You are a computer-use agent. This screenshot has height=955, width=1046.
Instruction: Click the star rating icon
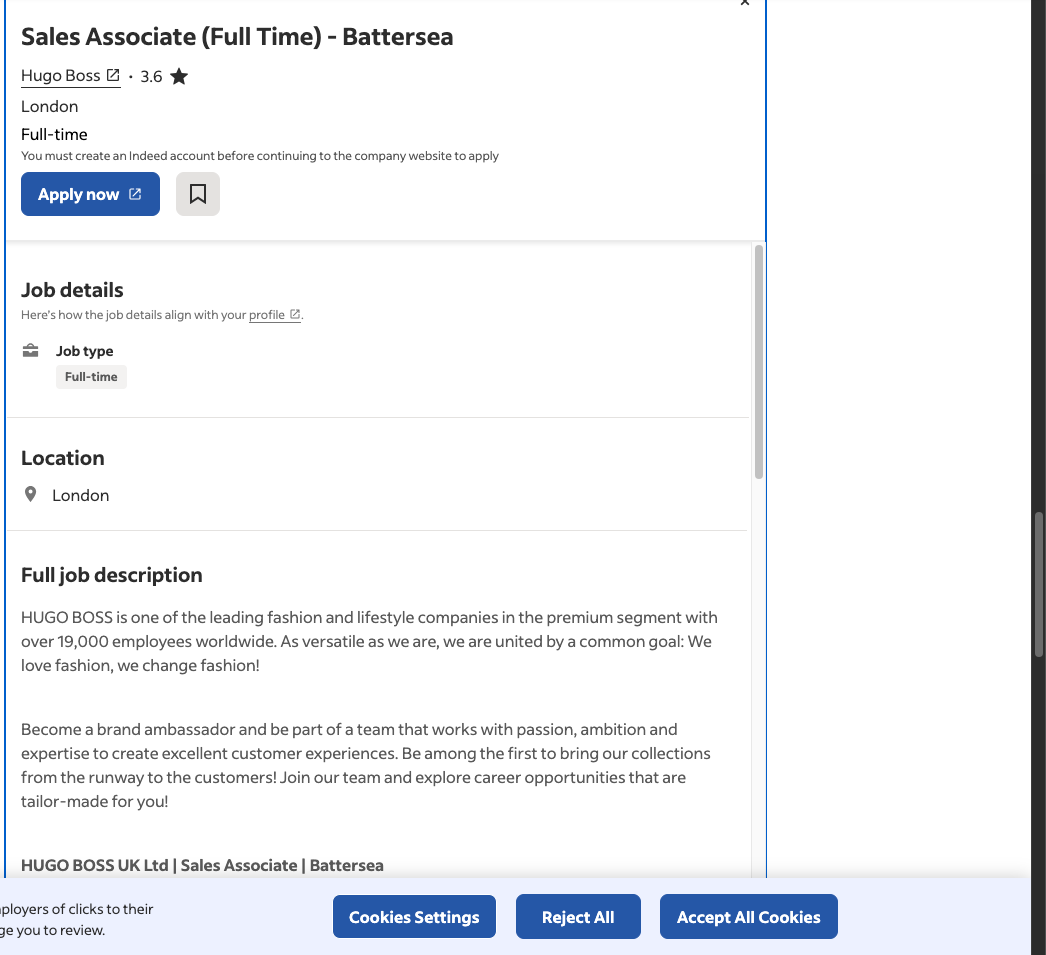[x=179, y=77]
